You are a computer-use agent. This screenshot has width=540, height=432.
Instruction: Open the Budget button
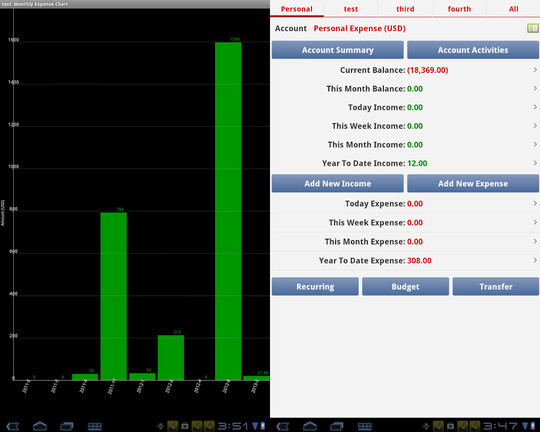point(405,287)
